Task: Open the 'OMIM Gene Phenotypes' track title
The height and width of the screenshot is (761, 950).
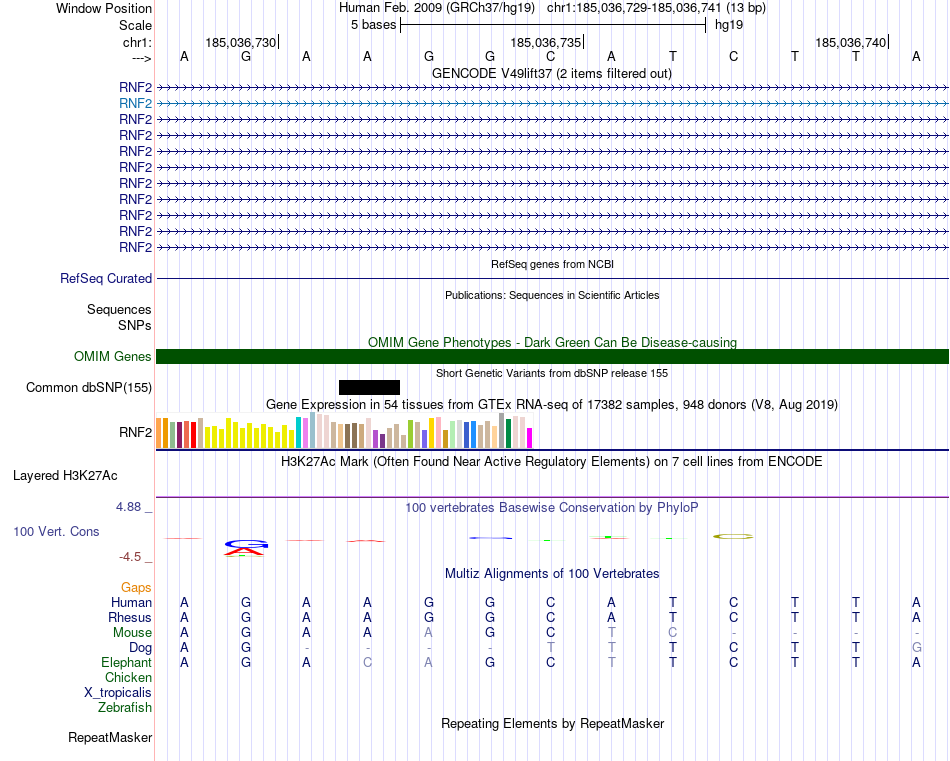Action: click(552, 342)
